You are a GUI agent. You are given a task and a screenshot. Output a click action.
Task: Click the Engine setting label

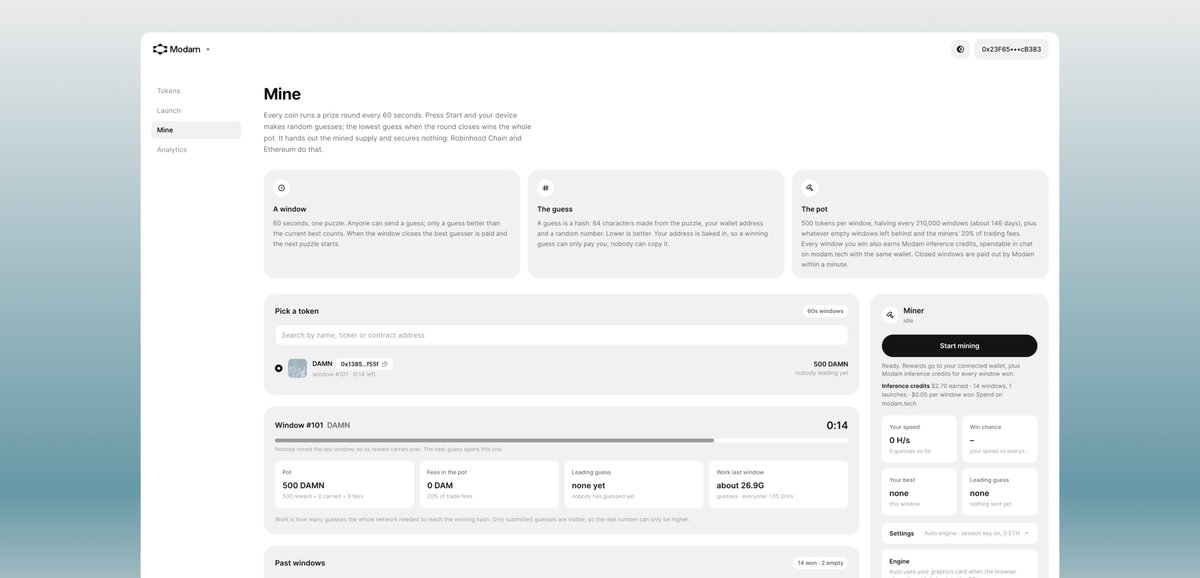tap(899, 561)
